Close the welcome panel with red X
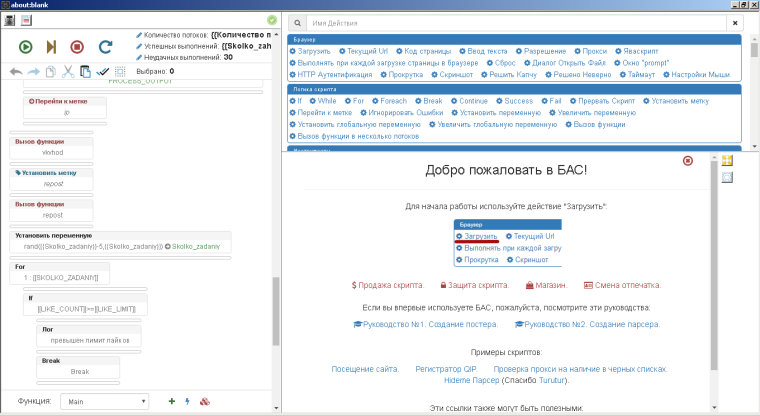The height and width of the screenshot is (416, 760). (x=687, y=161)
